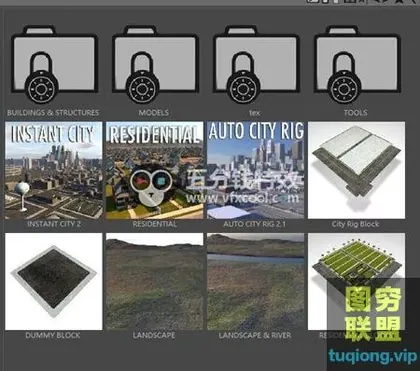This screenshot has height=371, width=420.
Task: Select the Landscape & River thumbnail
Action: [255, 282]
